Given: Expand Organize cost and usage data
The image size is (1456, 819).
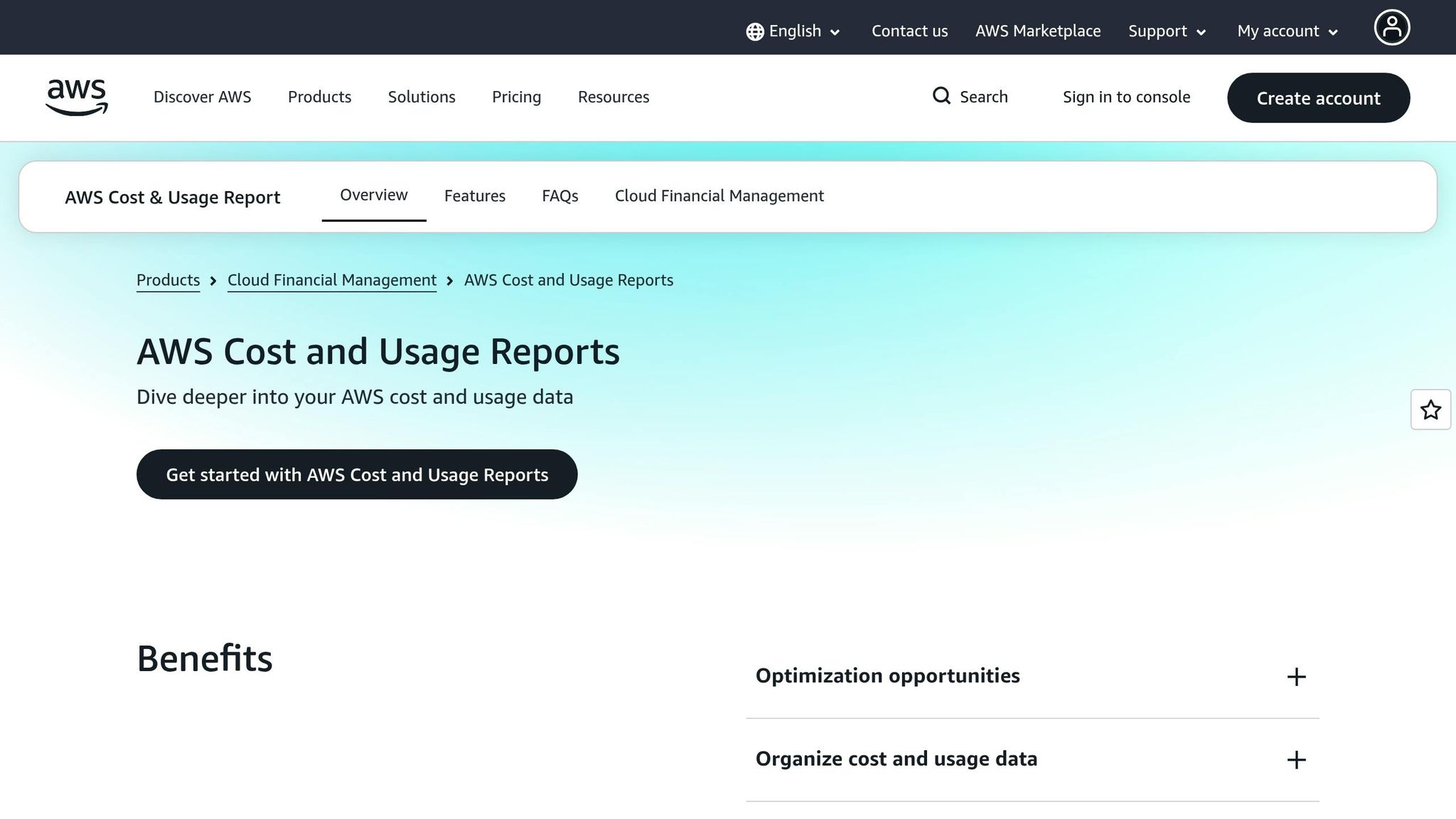Looking at the screenshot, I should [x=1032, y=759].
